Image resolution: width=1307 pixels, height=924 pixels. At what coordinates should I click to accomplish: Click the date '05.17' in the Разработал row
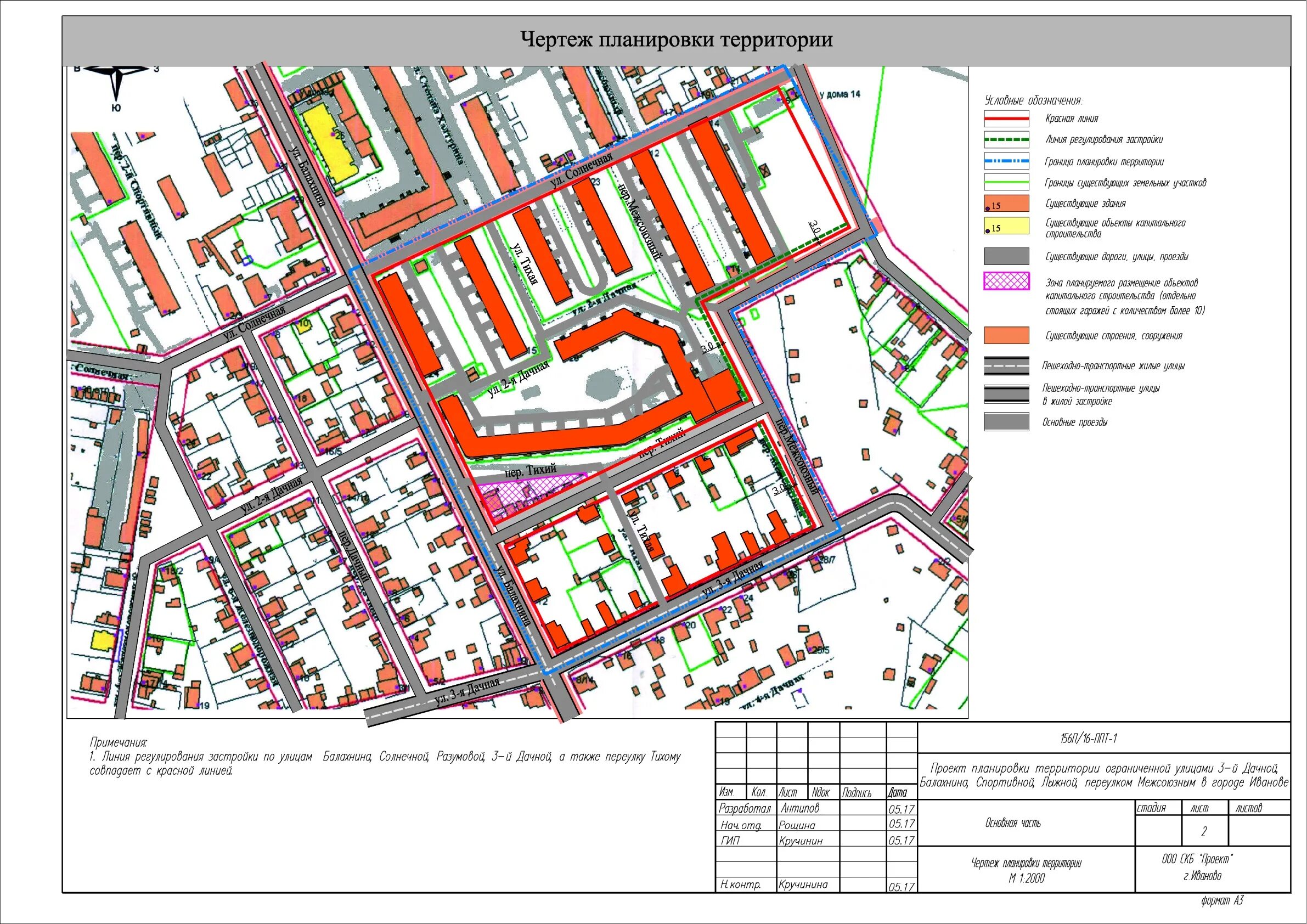(901, 809)
